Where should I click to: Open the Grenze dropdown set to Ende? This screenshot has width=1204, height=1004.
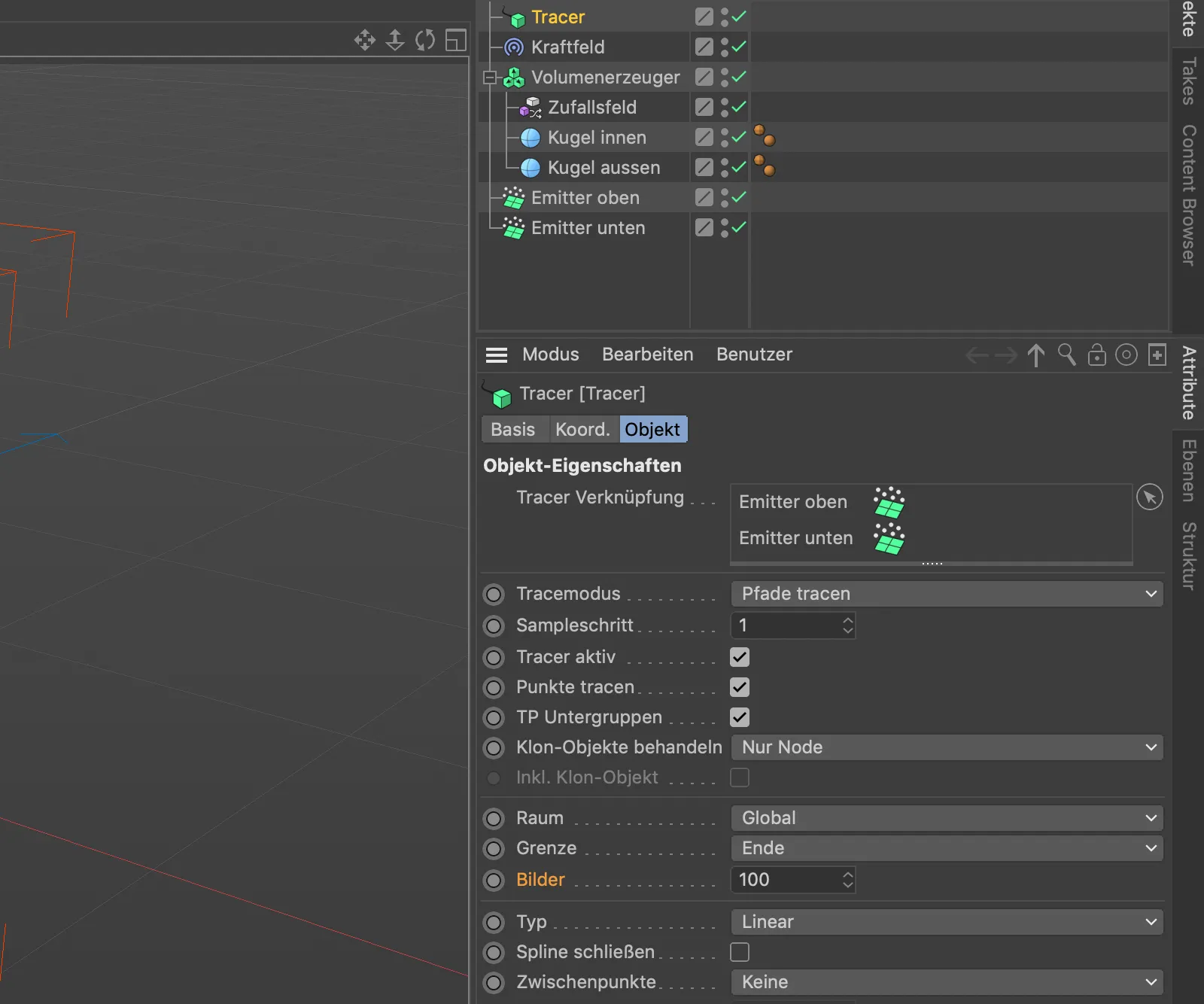coord(947,848)
